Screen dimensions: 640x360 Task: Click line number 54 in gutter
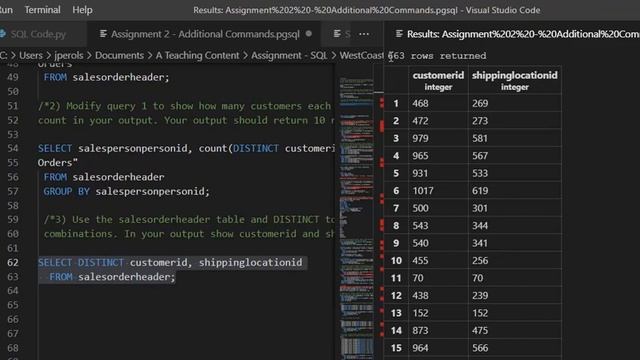pos(13,149)
